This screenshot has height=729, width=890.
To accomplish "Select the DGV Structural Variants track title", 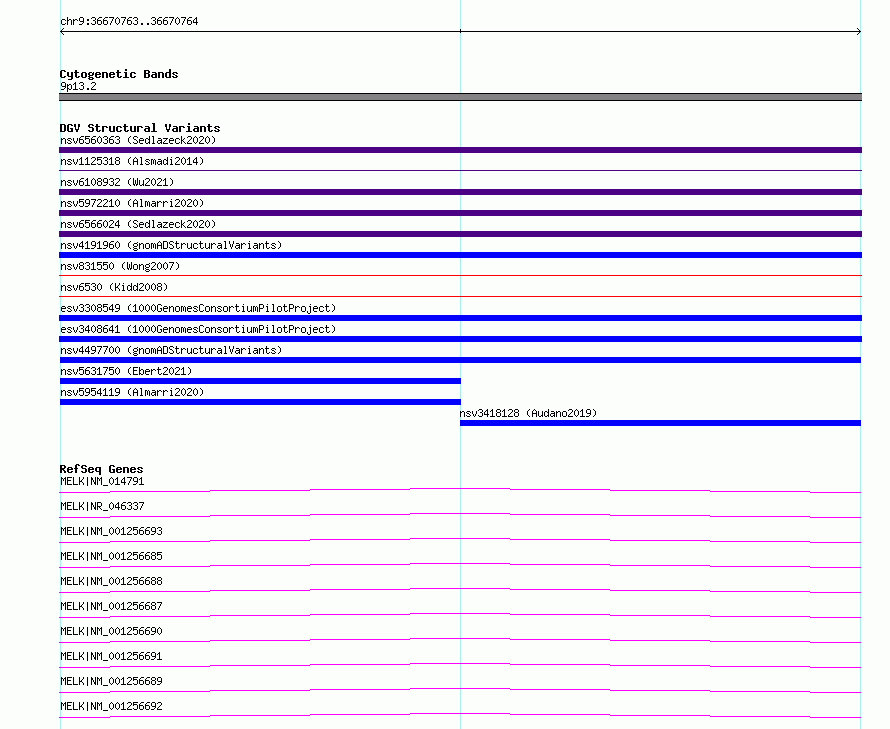I will (140, 128).
